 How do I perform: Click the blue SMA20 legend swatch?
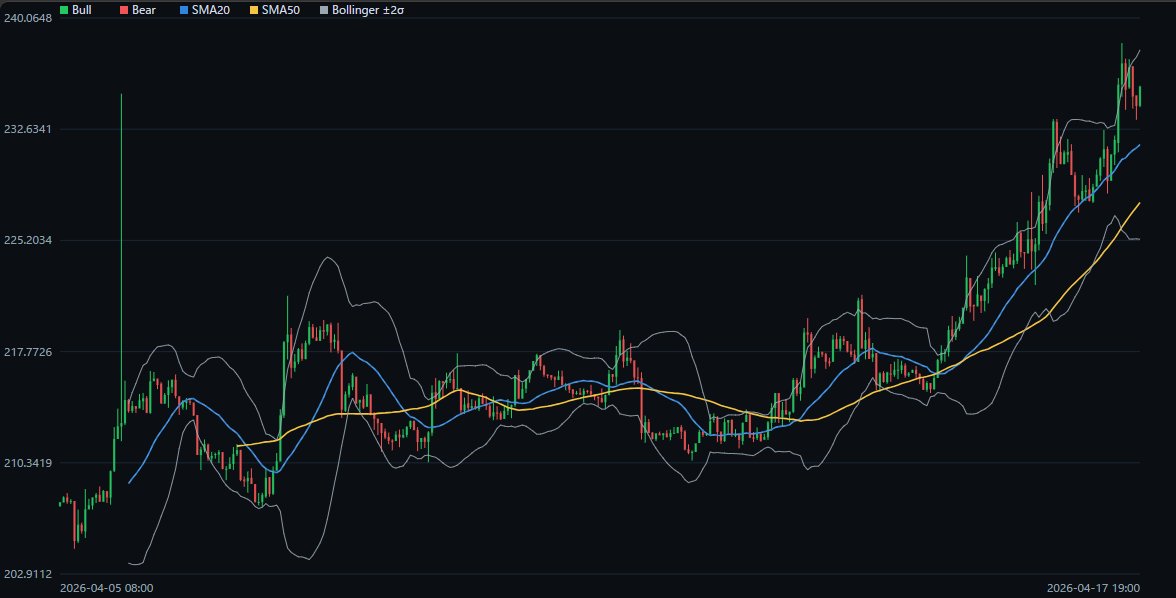pos(183,9)
